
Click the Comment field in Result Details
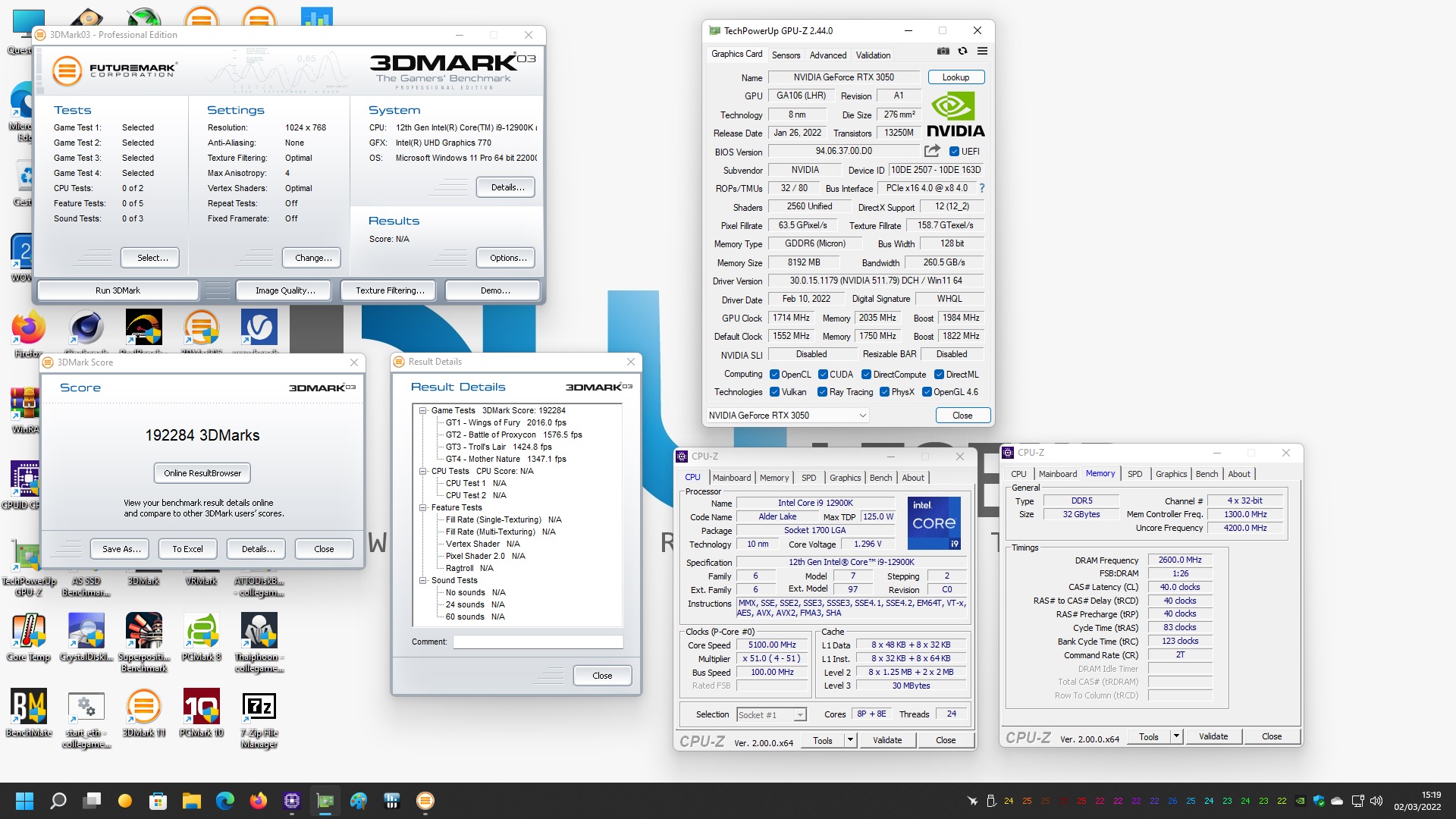[538, 642]
